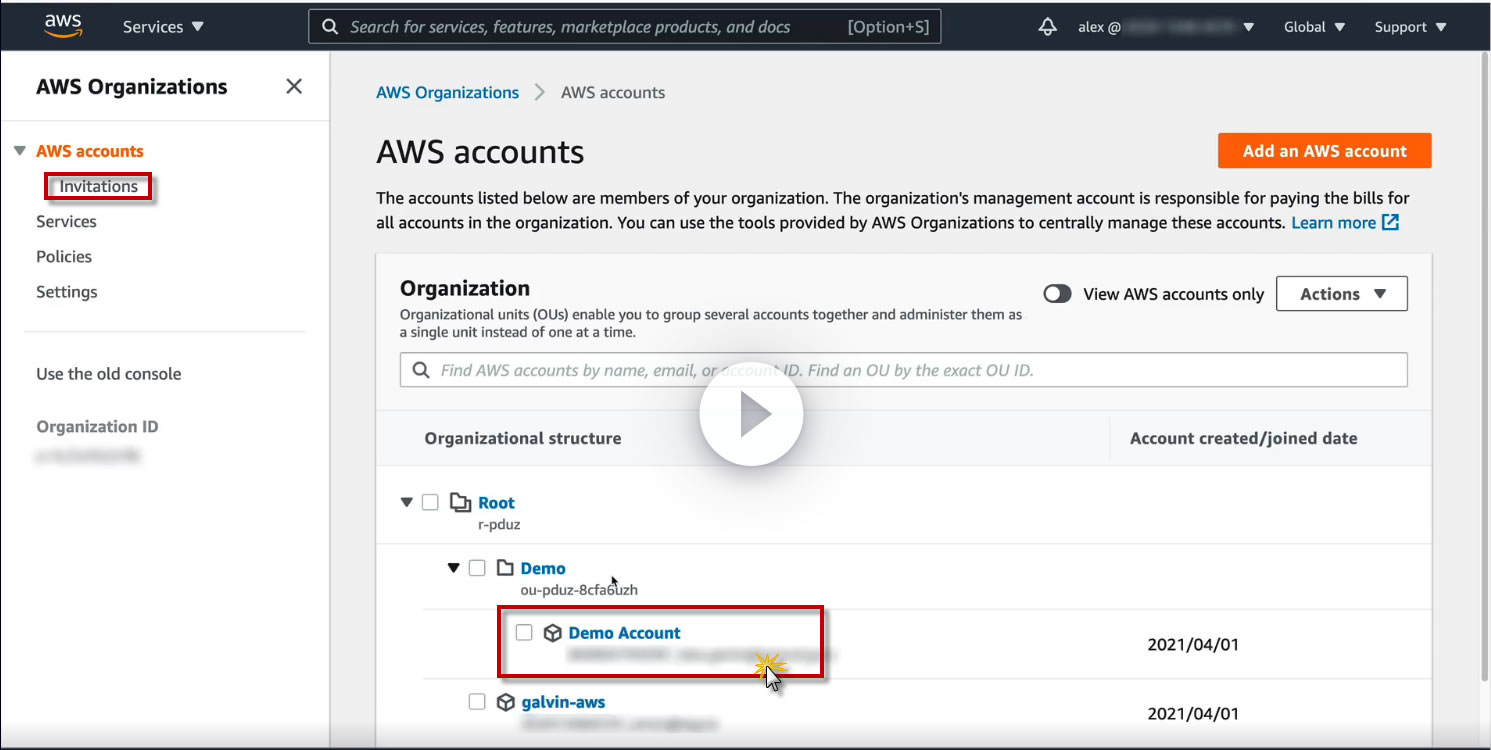
Task: Click the galvin-aws account cube icon
Action: (x=506, y=702)
